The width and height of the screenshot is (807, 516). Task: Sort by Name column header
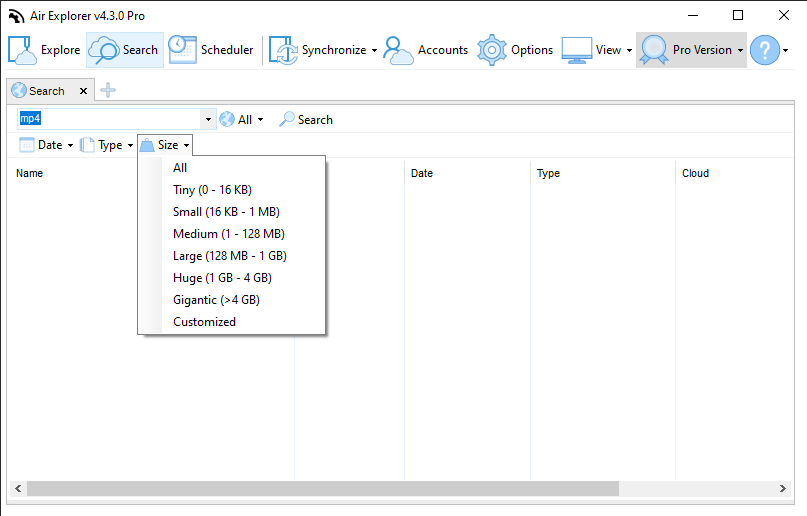click(29, 173)
